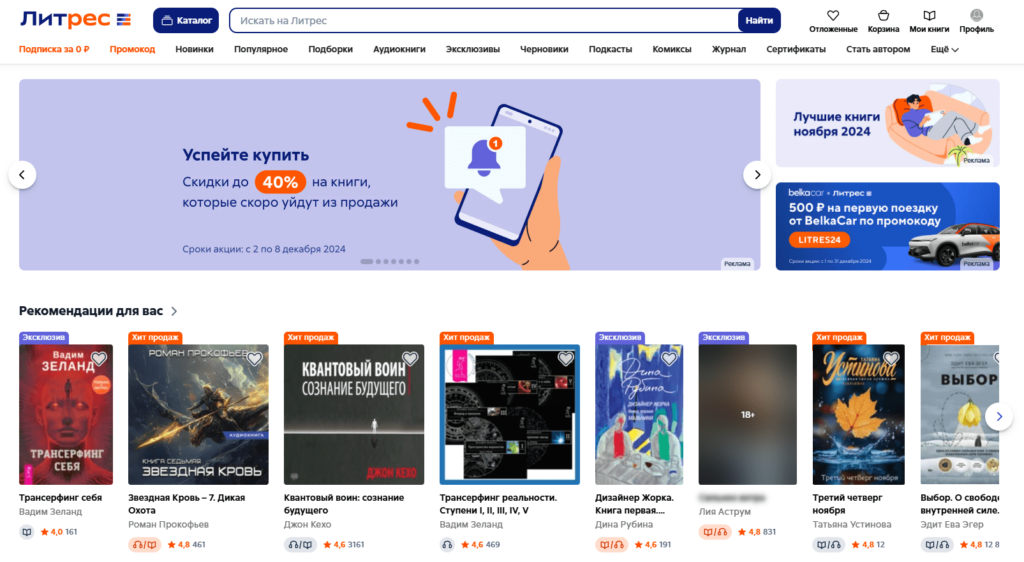
Task: Expand Рекомендации для вас section arrow
Action: pos(174,311)
